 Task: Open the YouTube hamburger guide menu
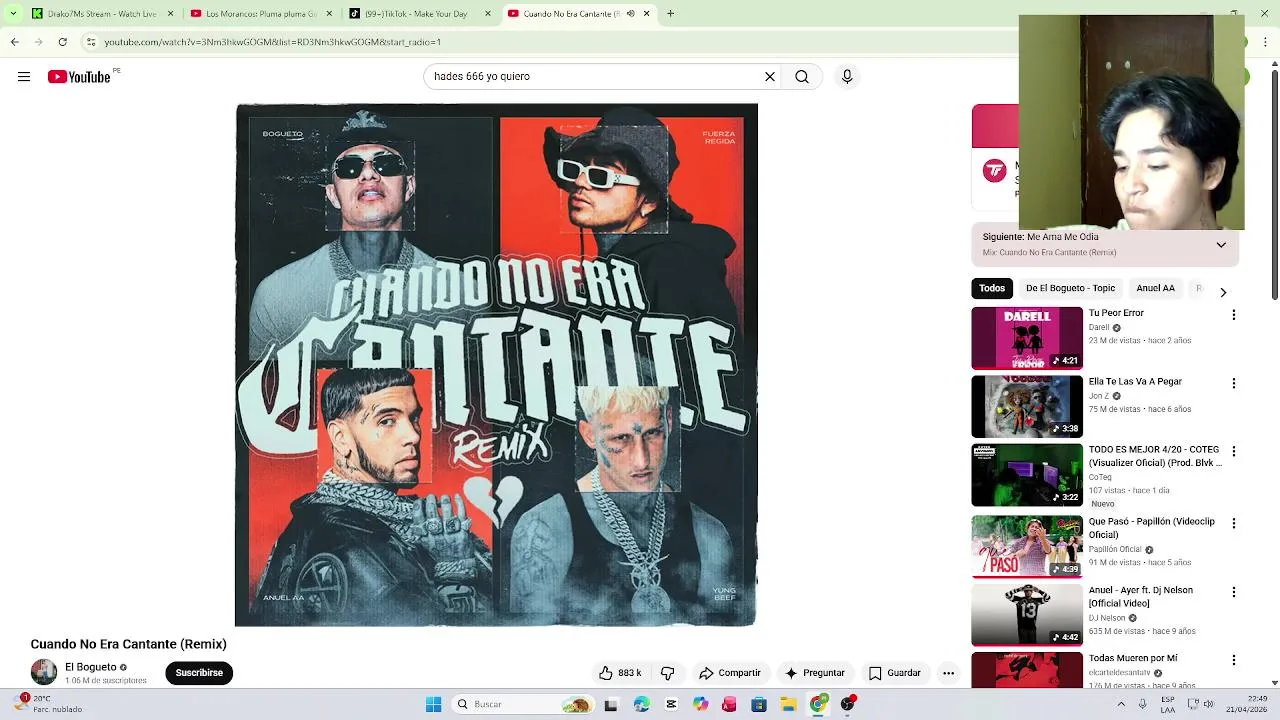pyautogui.click(x=24, y=77)
